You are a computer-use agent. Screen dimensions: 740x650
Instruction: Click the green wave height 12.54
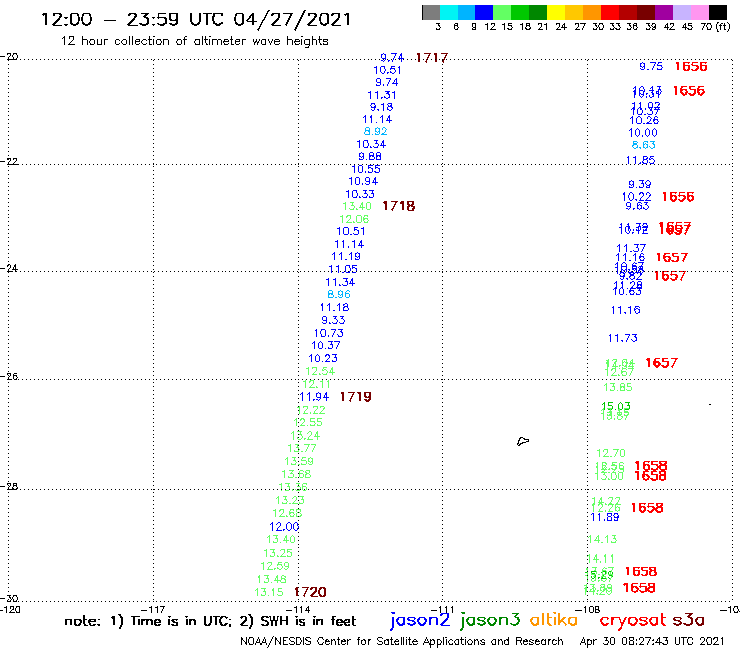pos(320,371)
